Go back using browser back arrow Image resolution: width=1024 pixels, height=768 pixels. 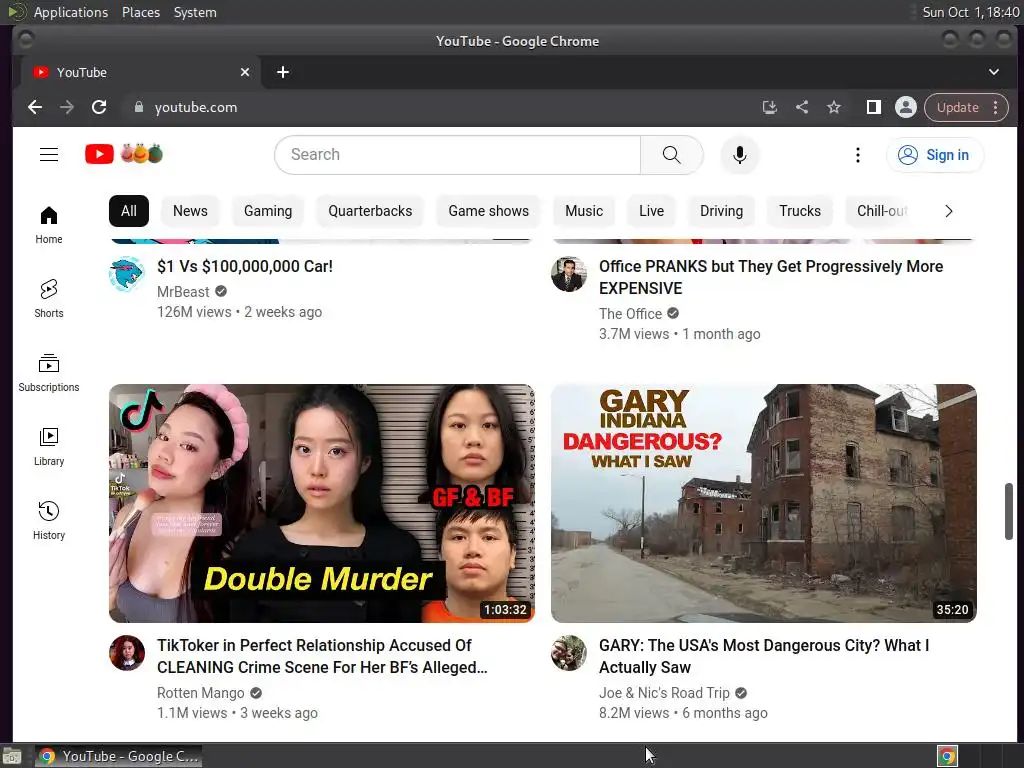tap(35, 107)
